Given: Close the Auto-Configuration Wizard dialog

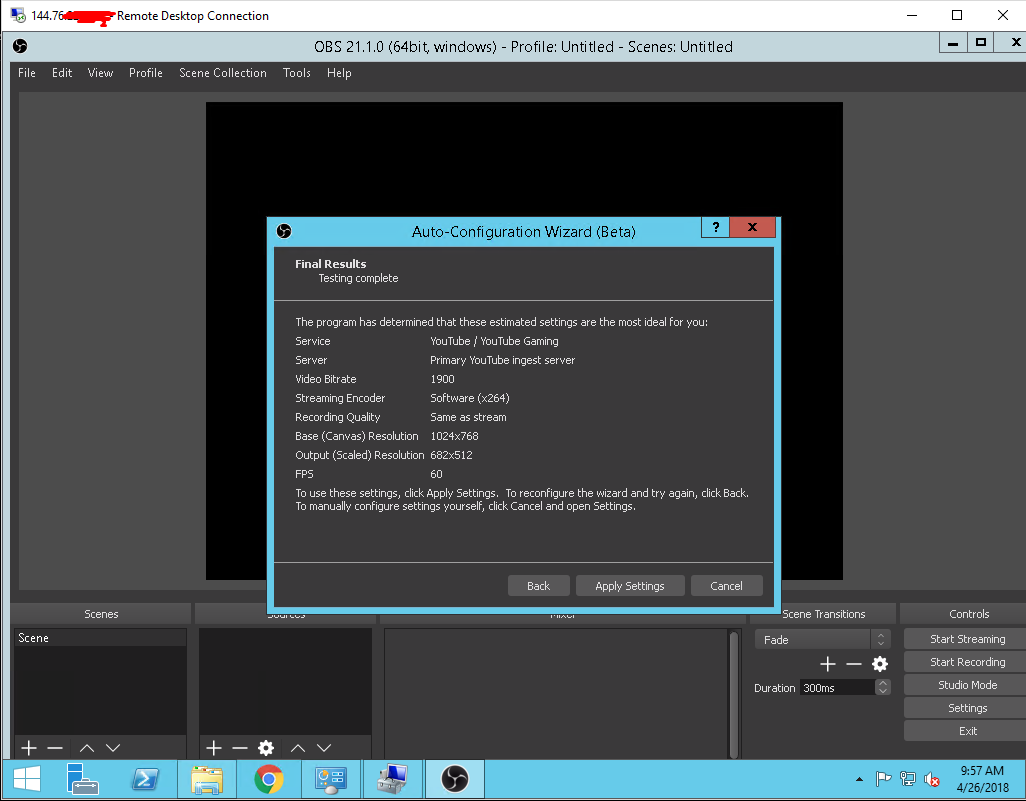Looking at the screenshot, I should [752, 227].
